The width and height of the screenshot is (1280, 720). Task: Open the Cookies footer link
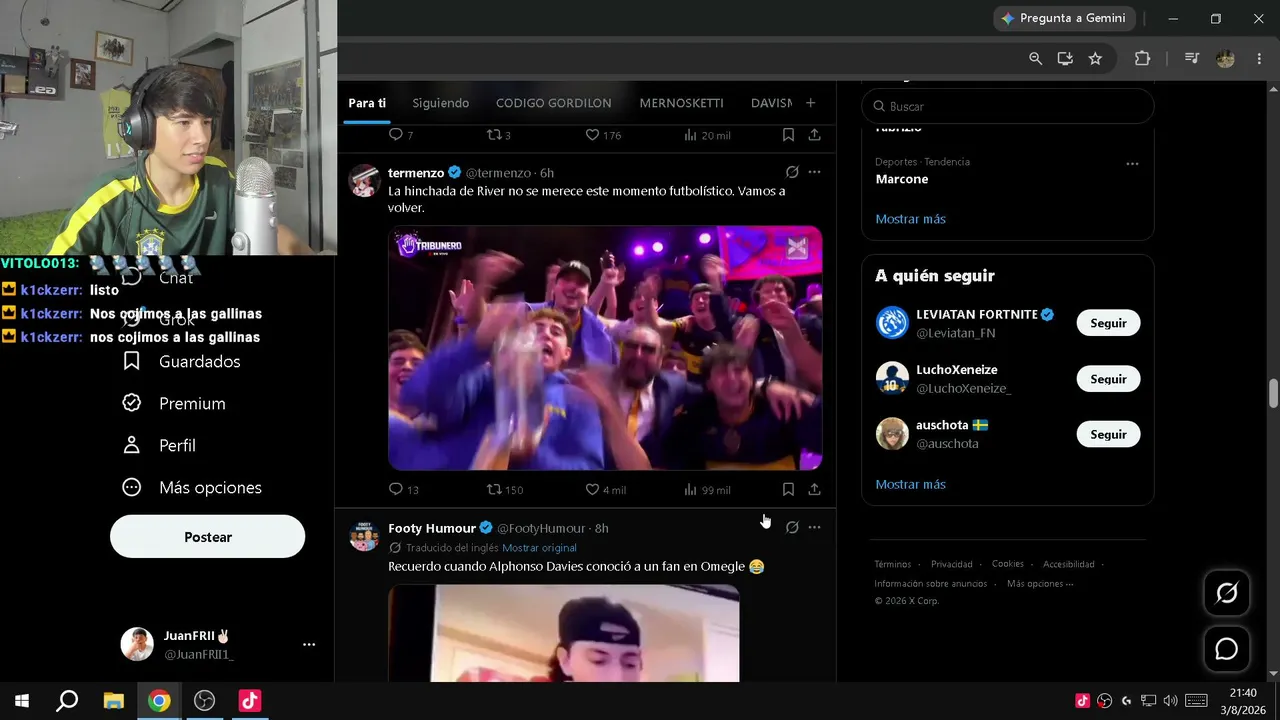point(1008,564)
